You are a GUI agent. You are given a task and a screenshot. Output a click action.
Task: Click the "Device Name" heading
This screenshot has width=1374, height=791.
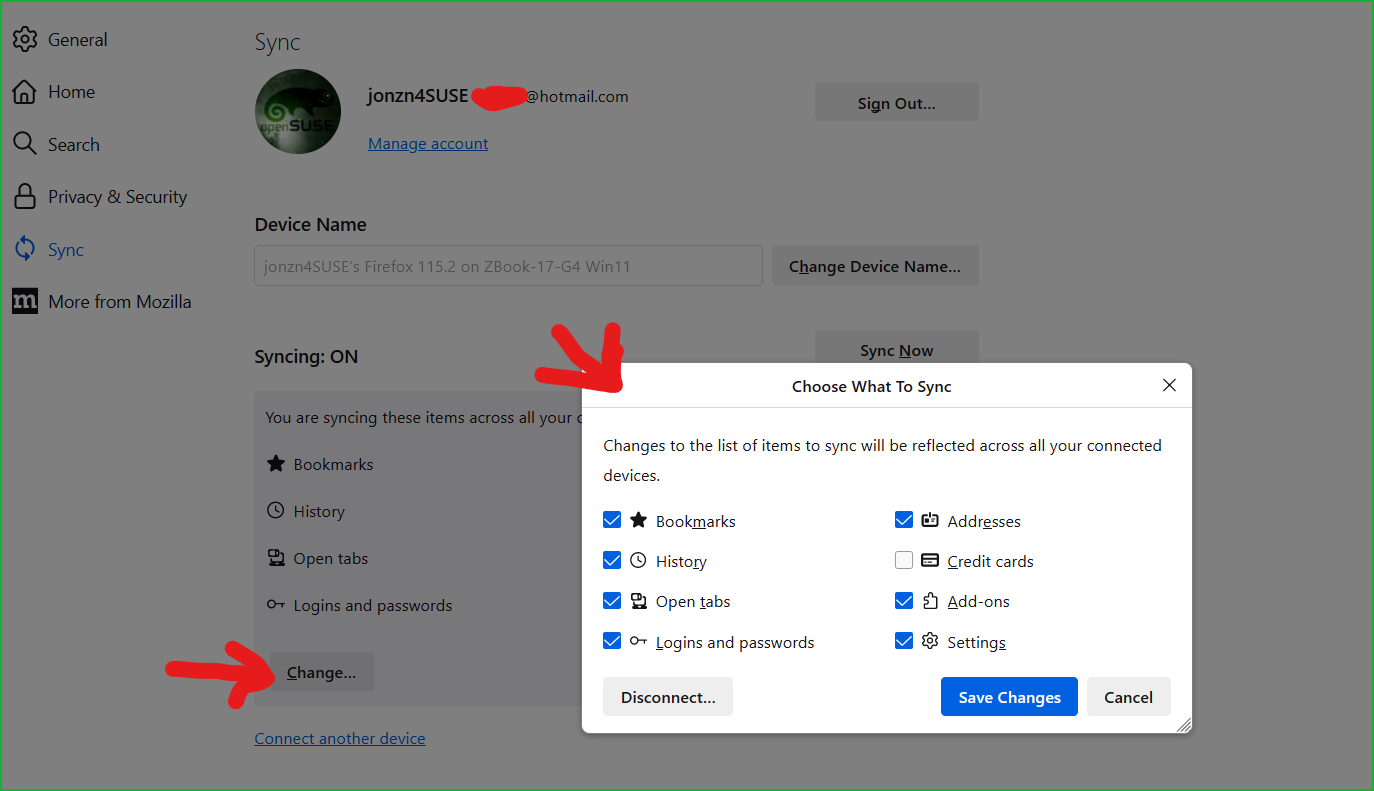(310, 224)
